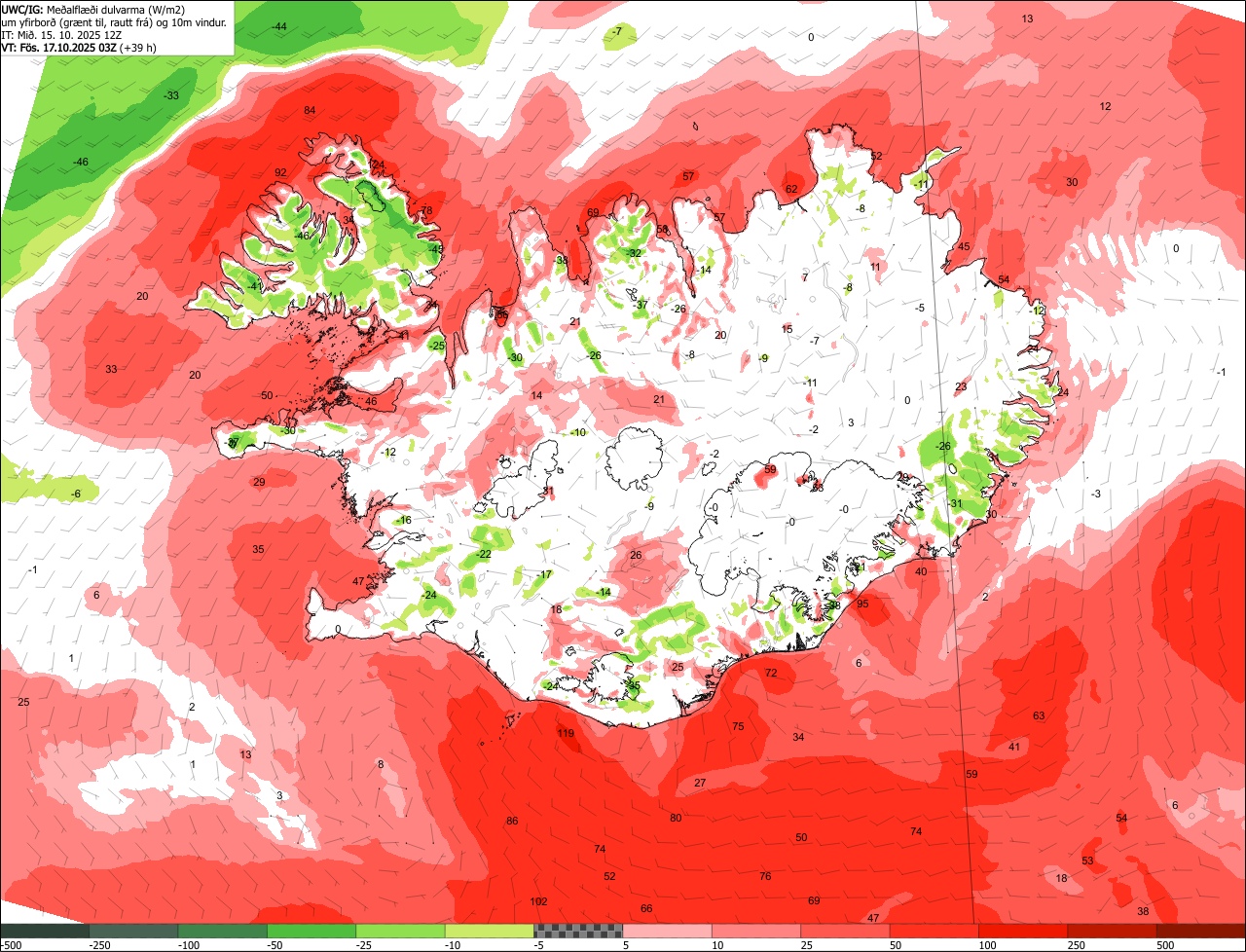Click the pale pink swatch between 5 and 10
Viewport: 1246px width, 952px height.
pos(668,931)
